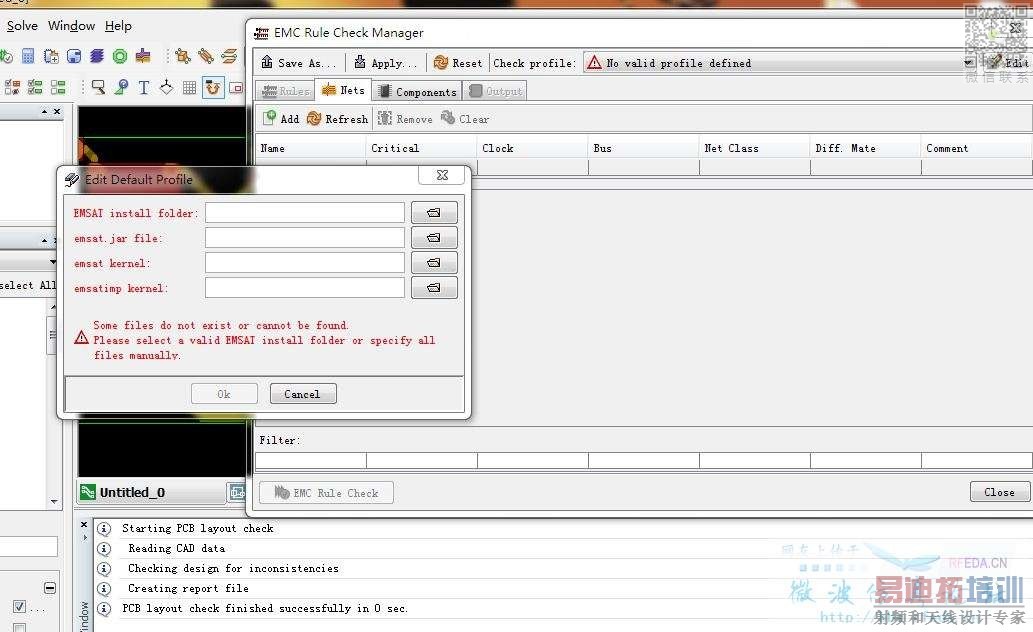This screenshot has width=1033, height=632.
Task: Sort by the Clock column header
Action: click(x=532, y=148)
